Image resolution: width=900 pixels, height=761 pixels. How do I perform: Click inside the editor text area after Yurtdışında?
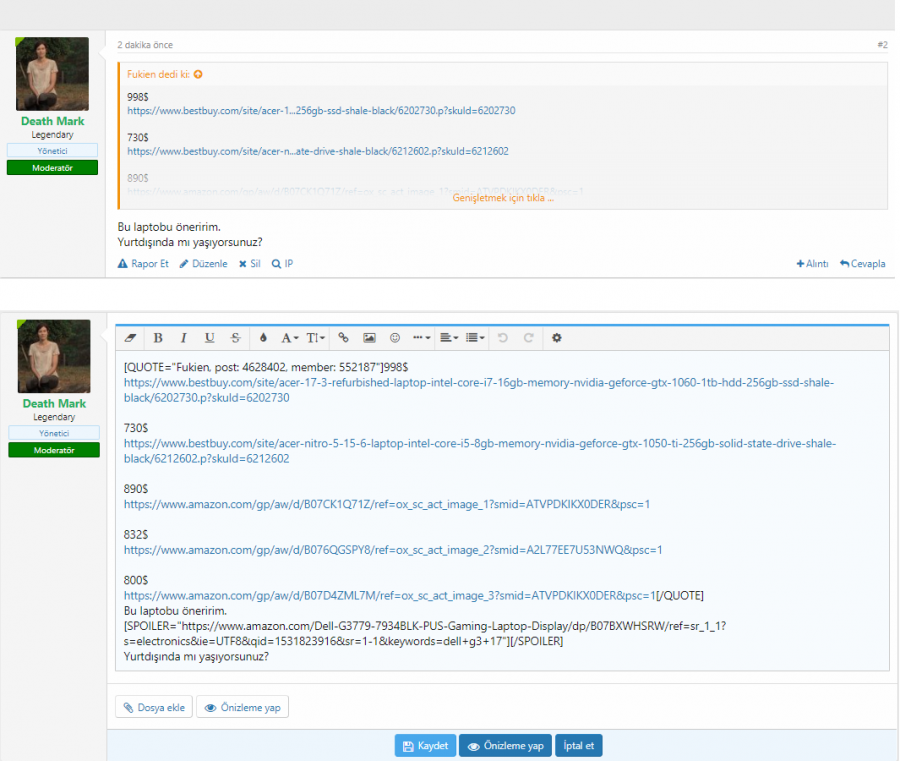pos(196,657)
